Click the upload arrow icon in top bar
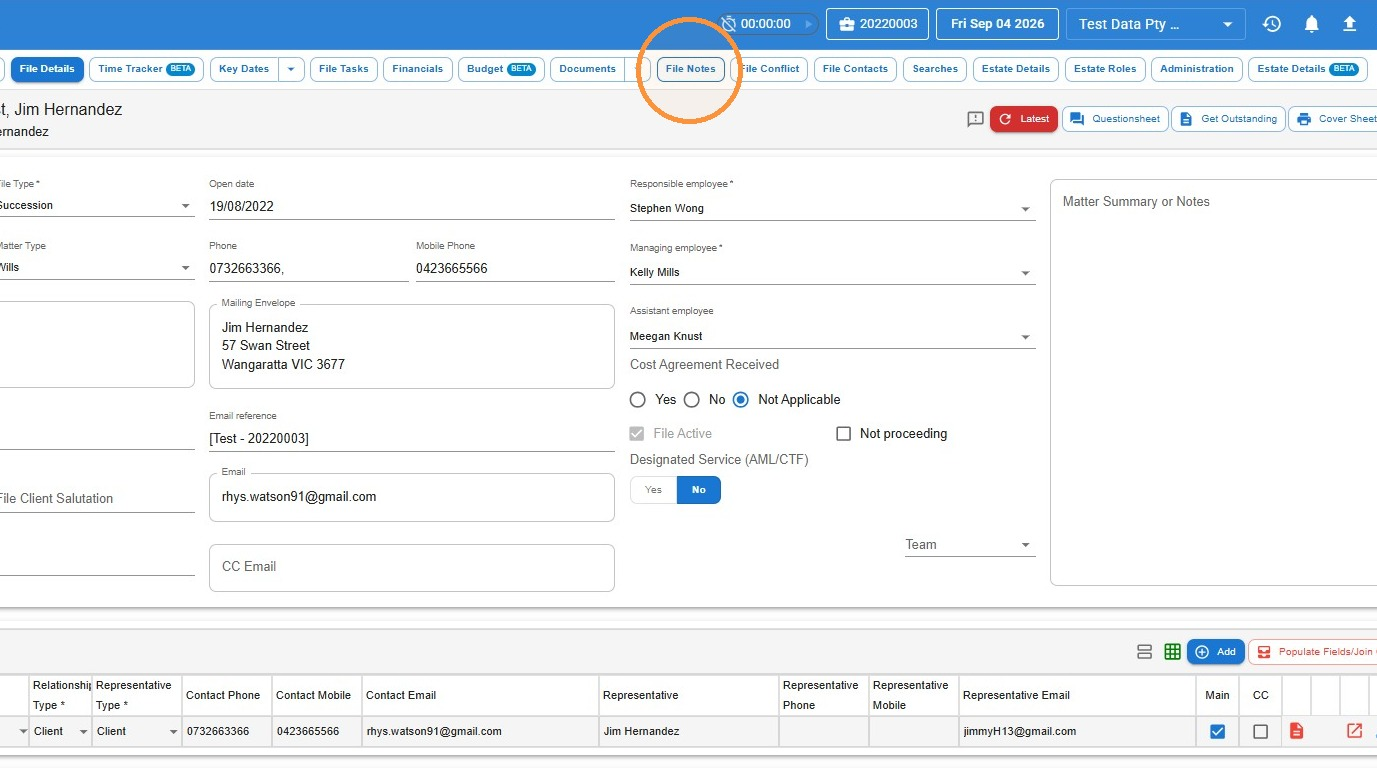This screenshot has height=768, width=1377. point(1350,24)
